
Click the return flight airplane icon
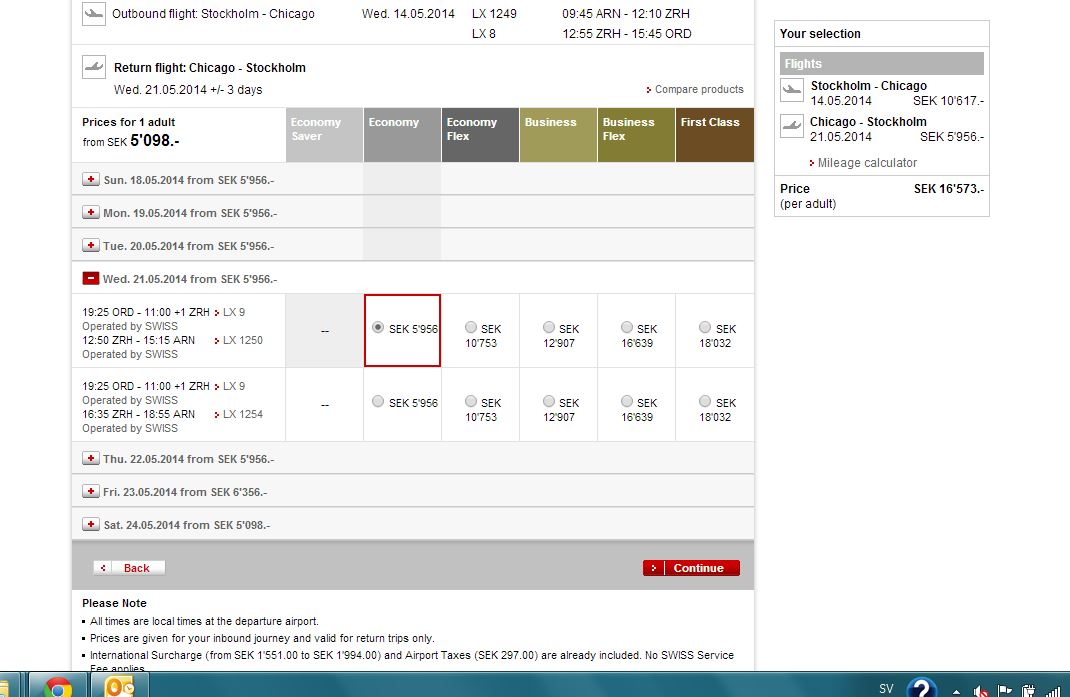(94, 68)
